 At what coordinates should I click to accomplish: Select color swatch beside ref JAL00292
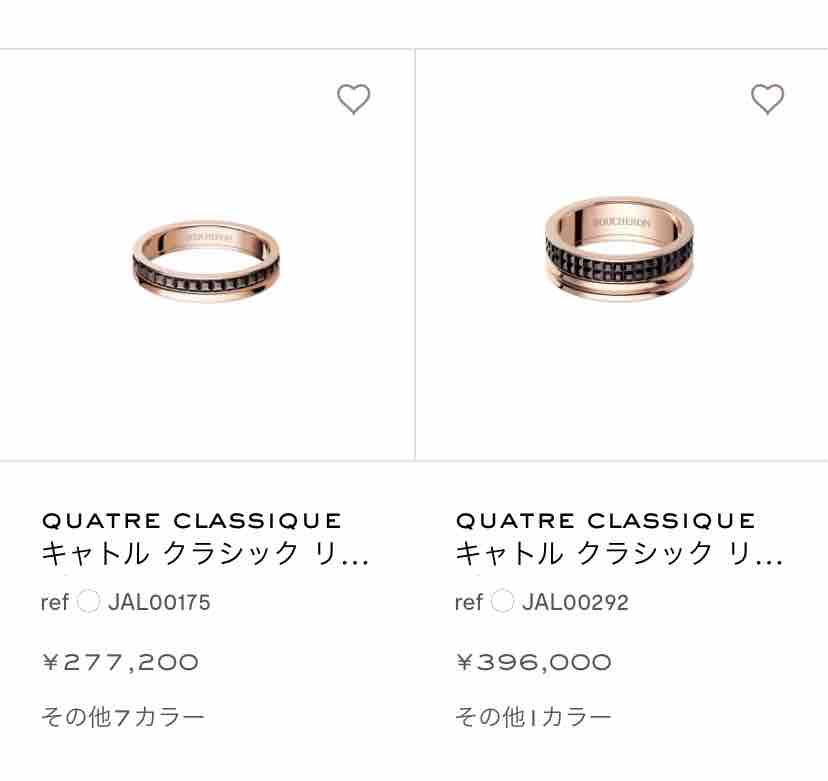502,601
